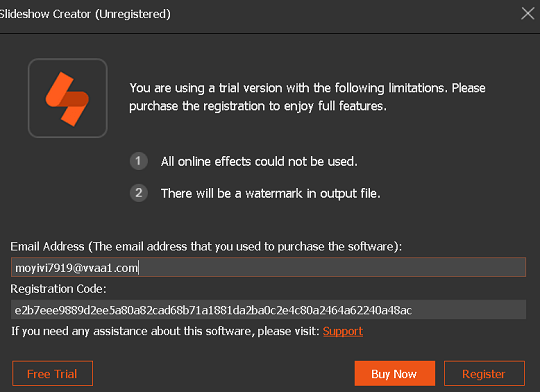Click the number 1 limitation badge
Screen dimensions: 540x392
pos(138,161)
